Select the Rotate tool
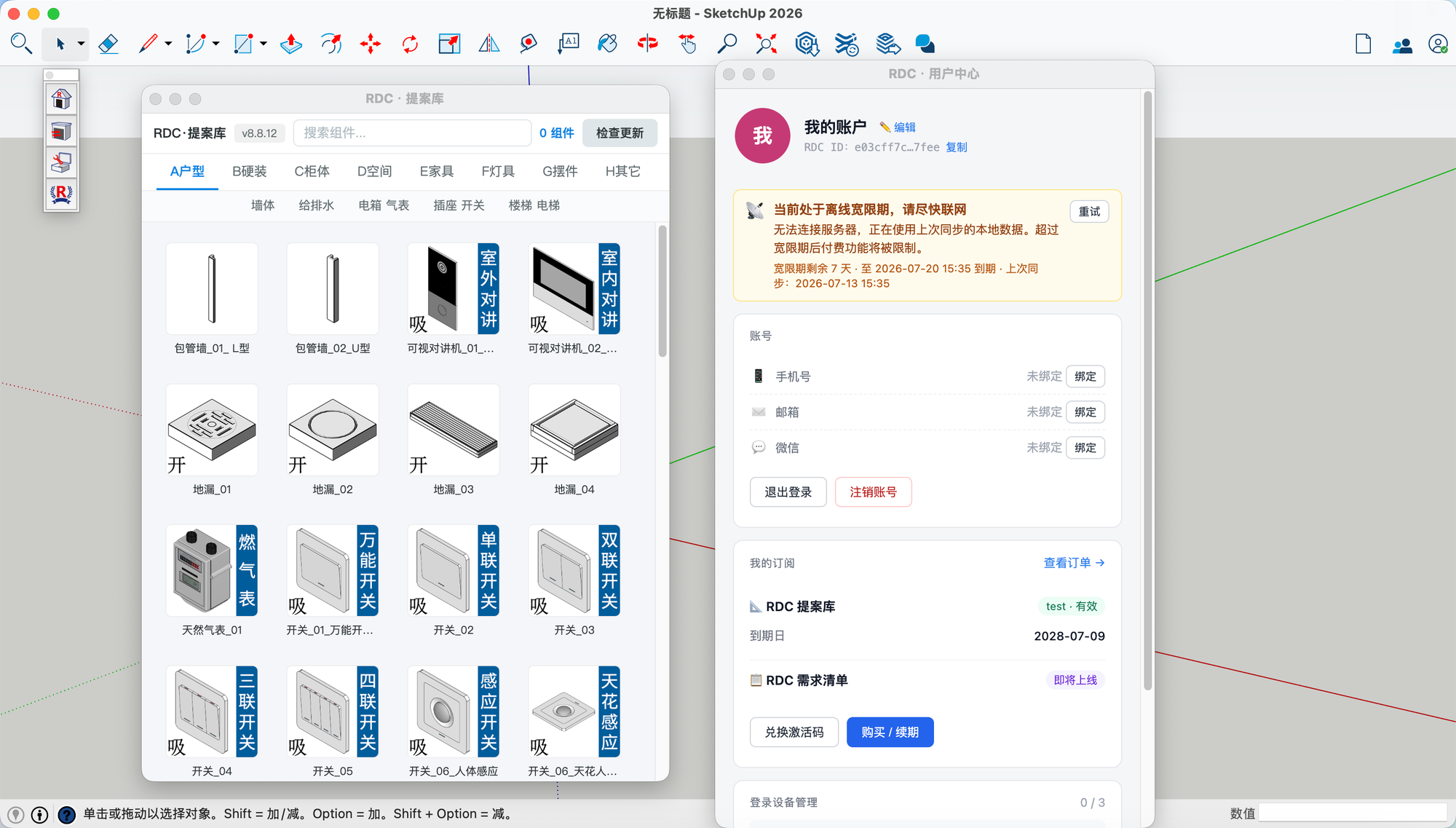 pyautogui.click(x=410, y=44)
